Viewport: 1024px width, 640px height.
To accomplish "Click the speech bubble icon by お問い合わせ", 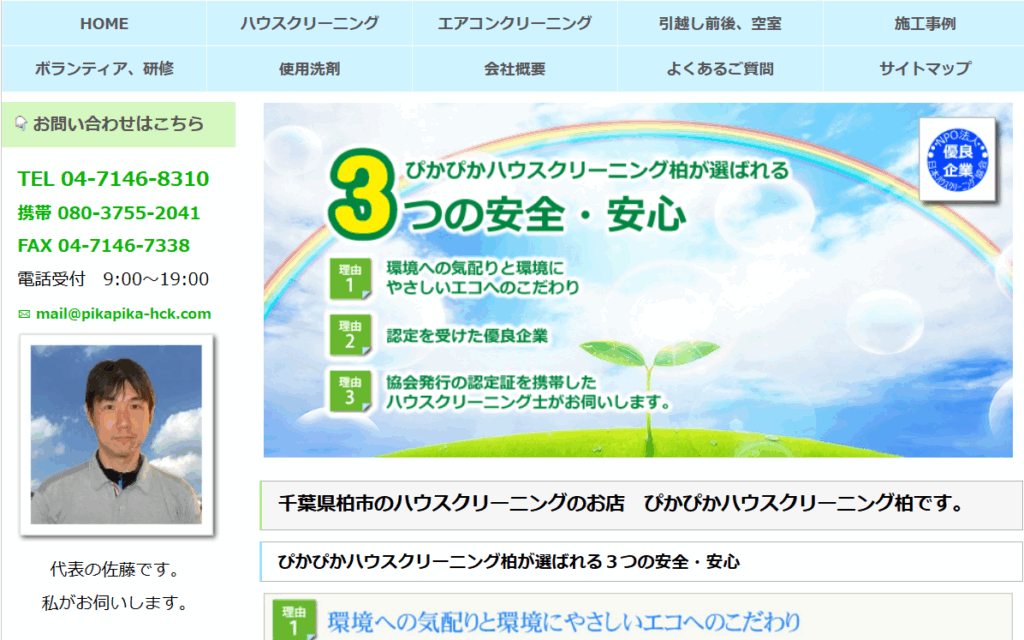I will coord(20,124).
